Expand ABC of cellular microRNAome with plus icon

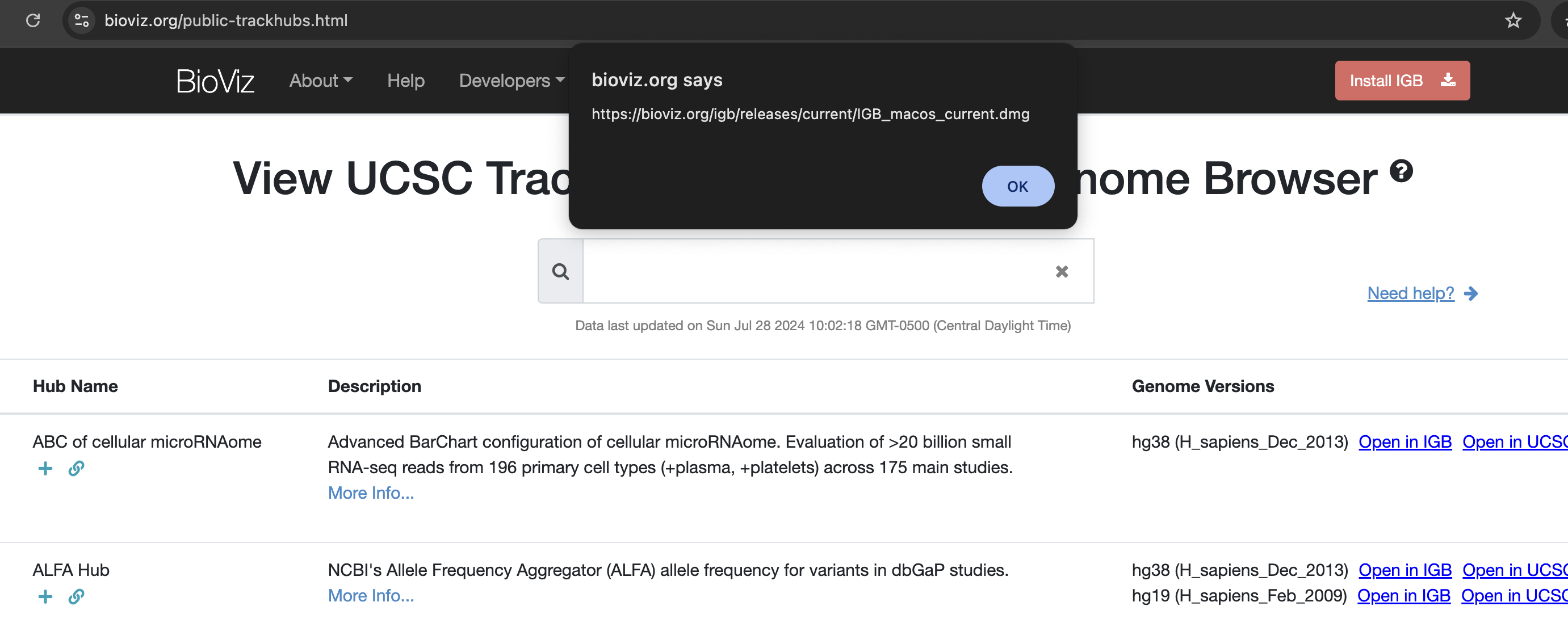45,468
